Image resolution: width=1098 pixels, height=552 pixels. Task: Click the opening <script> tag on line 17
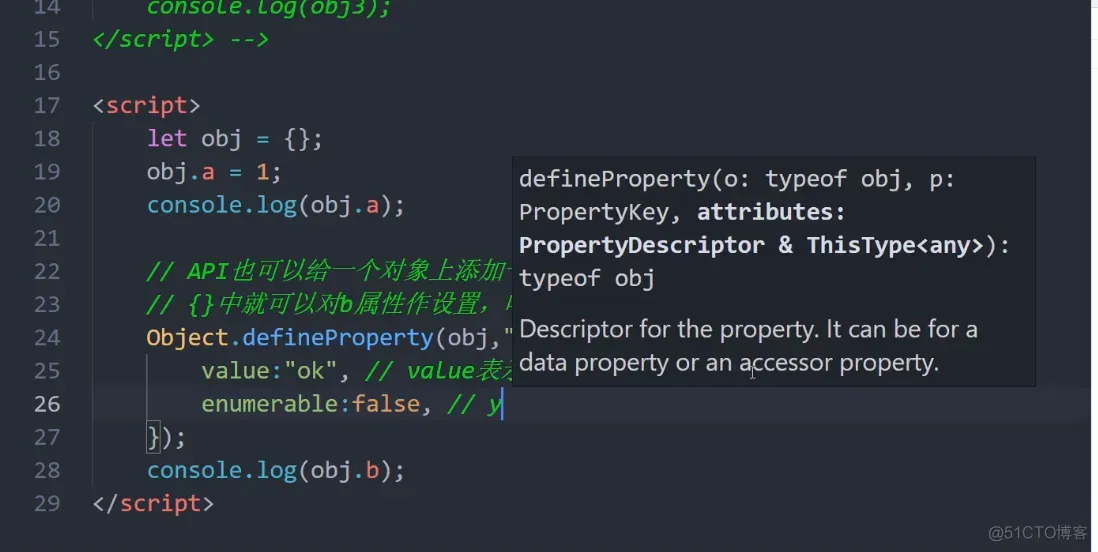(146, 106)
